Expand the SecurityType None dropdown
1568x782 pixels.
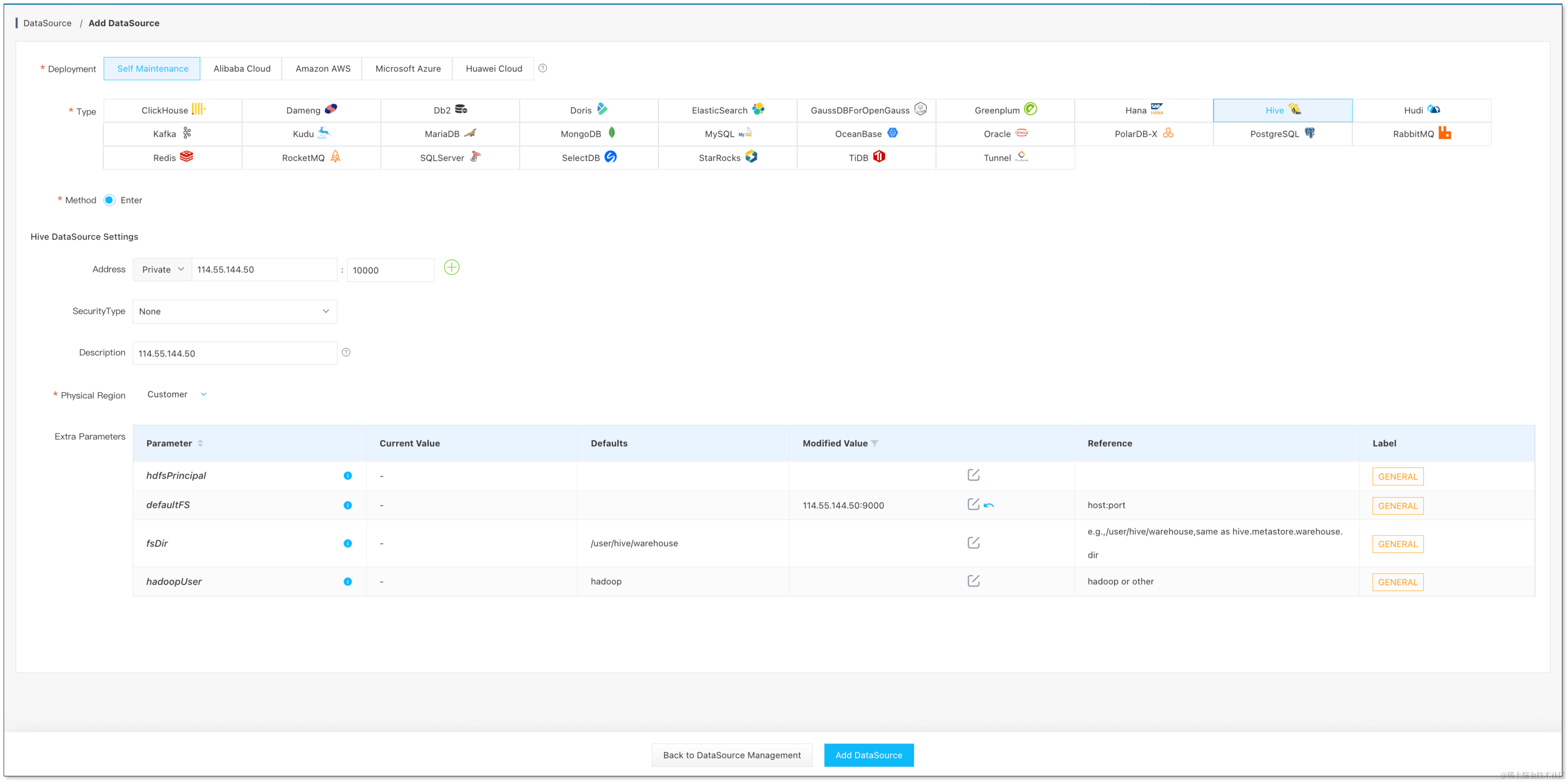click(235, 311)
